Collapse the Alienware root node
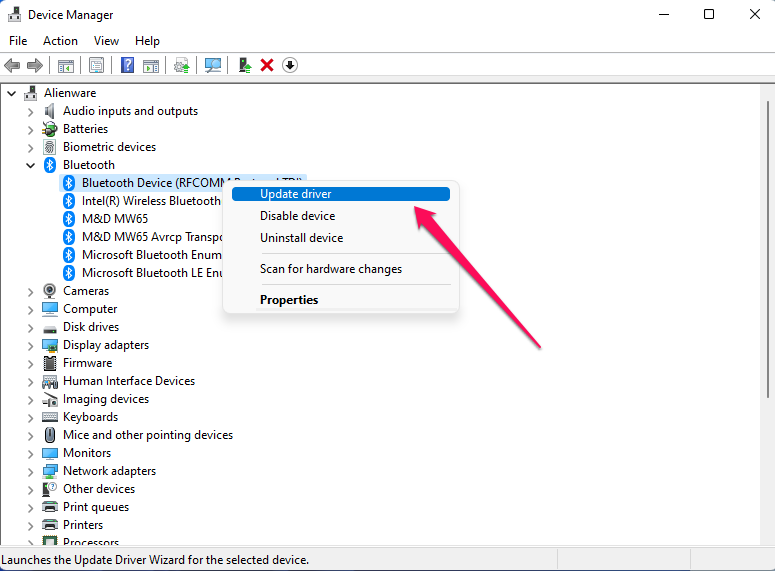775x571 pixels. coord(12,93)
